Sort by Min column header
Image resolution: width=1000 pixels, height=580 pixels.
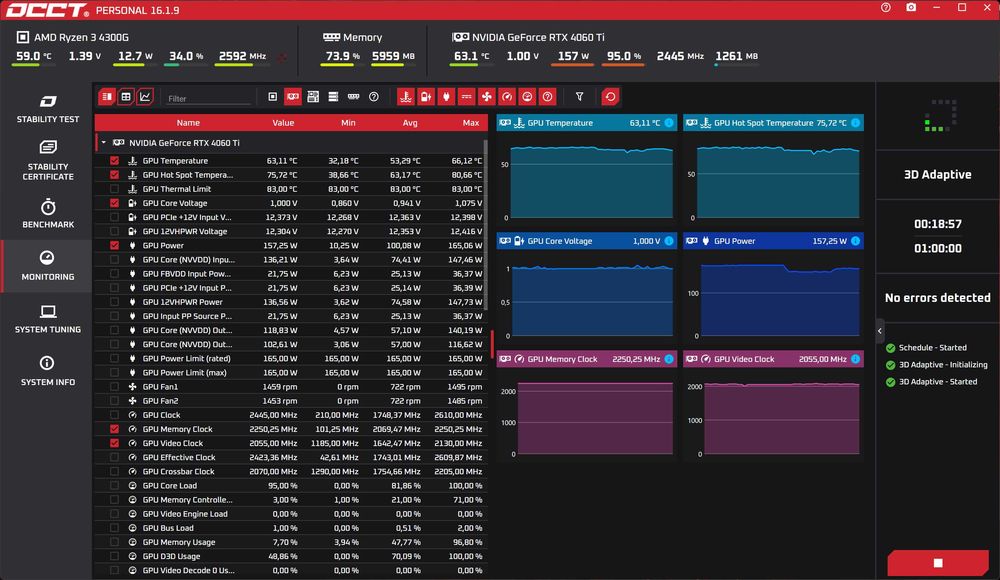tap(348, 123)
